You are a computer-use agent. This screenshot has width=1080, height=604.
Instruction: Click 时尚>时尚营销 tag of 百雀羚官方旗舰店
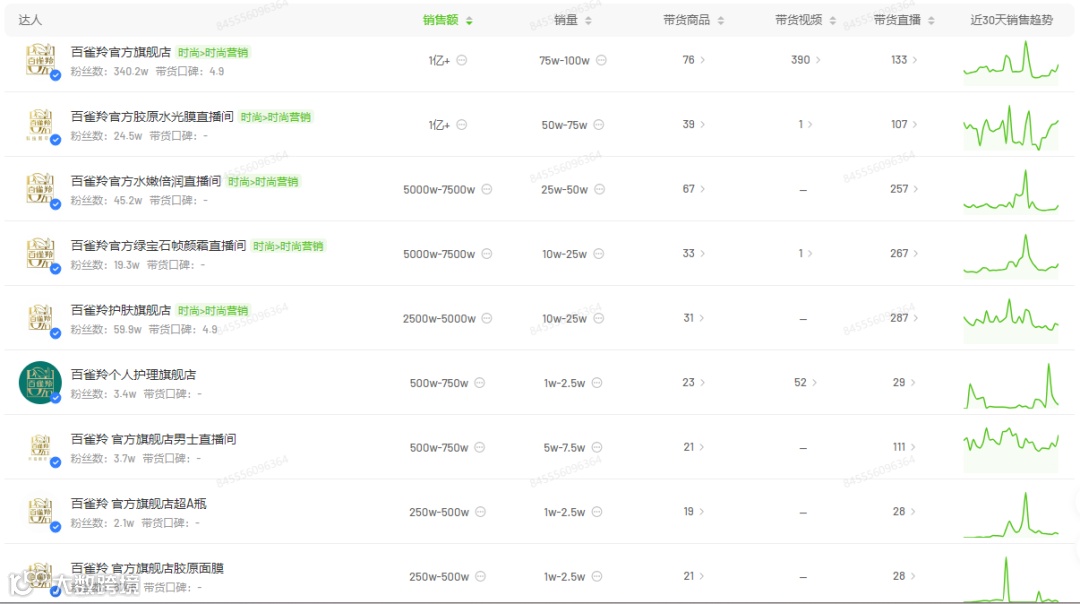tap(213, 52)
